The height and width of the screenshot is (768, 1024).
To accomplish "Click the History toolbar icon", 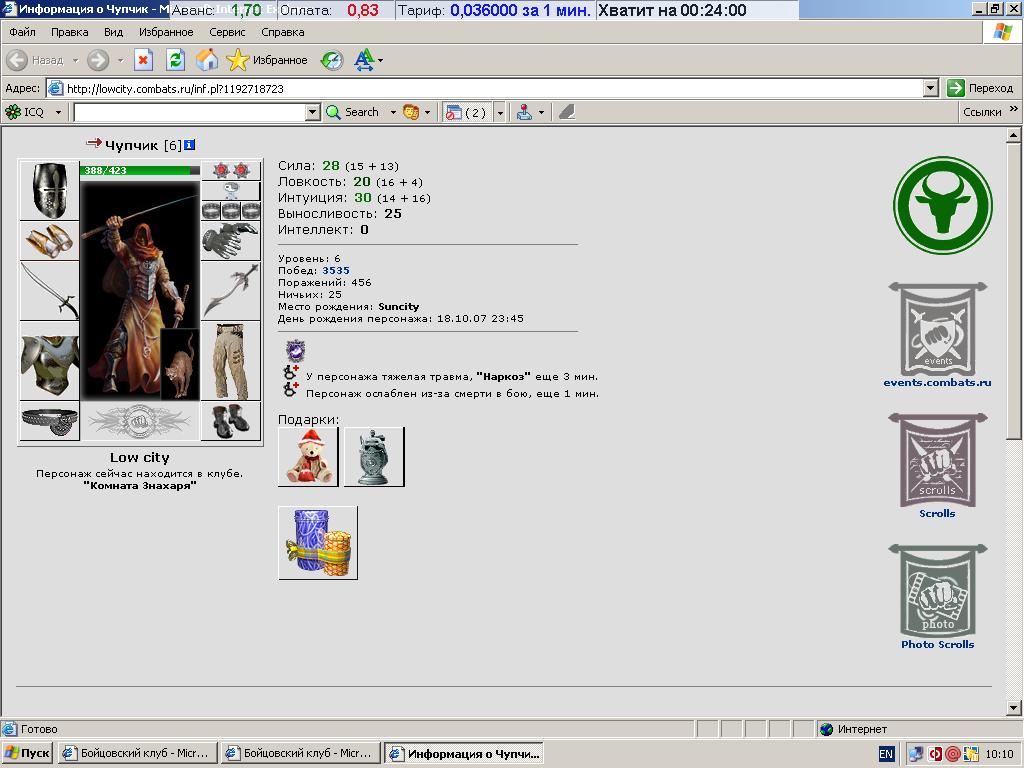I will coord(332,61).
